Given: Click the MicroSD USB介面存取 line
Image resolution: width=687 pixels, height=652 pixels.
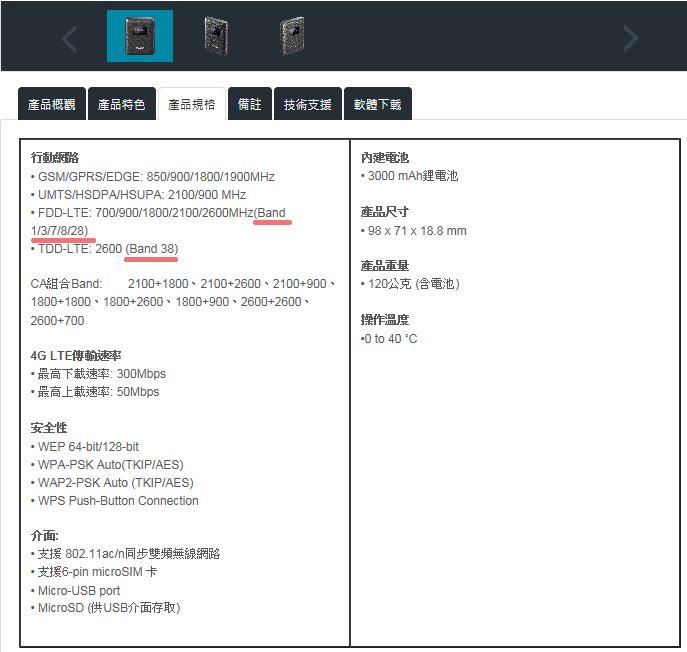Looking at the screenshot, I should (x=106, y=608).
